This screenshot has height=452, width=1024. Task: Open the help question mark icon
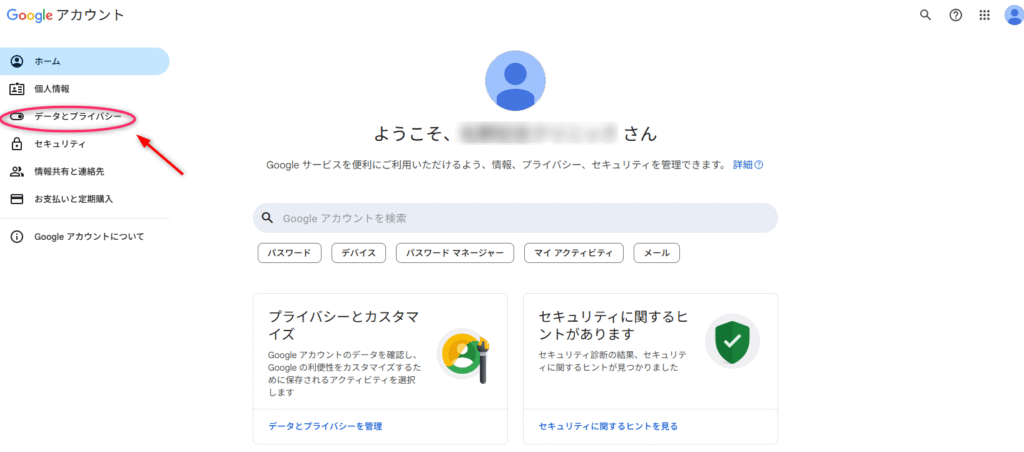click(955, 15)
